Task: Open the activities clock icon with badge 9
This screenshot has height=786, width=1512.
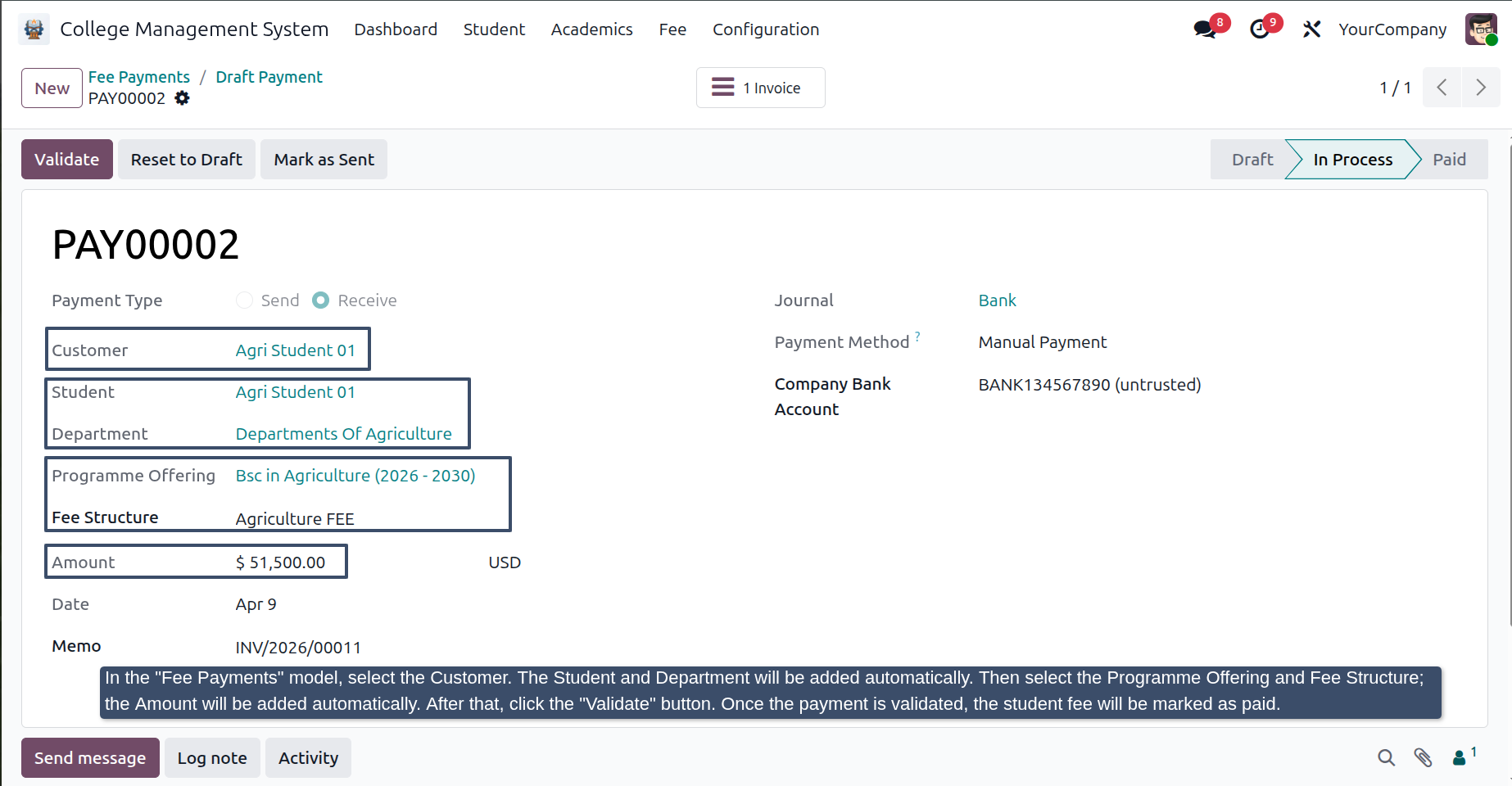Action: click(x=1260, y=29)
